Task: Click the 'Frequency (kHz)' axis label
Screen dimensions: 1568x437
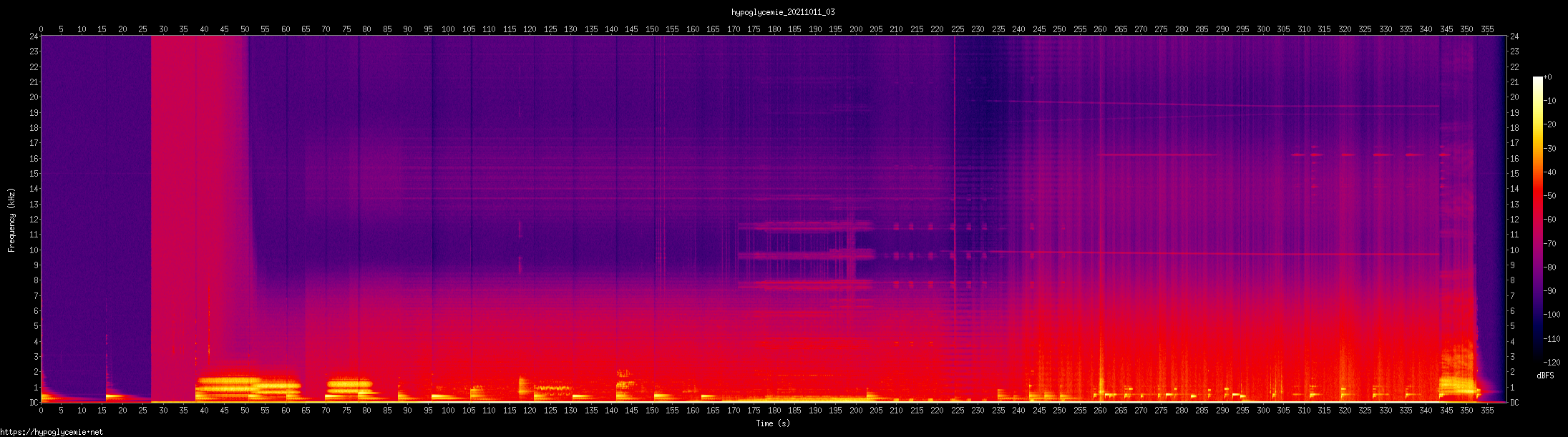Action: [x=11, y=220]
